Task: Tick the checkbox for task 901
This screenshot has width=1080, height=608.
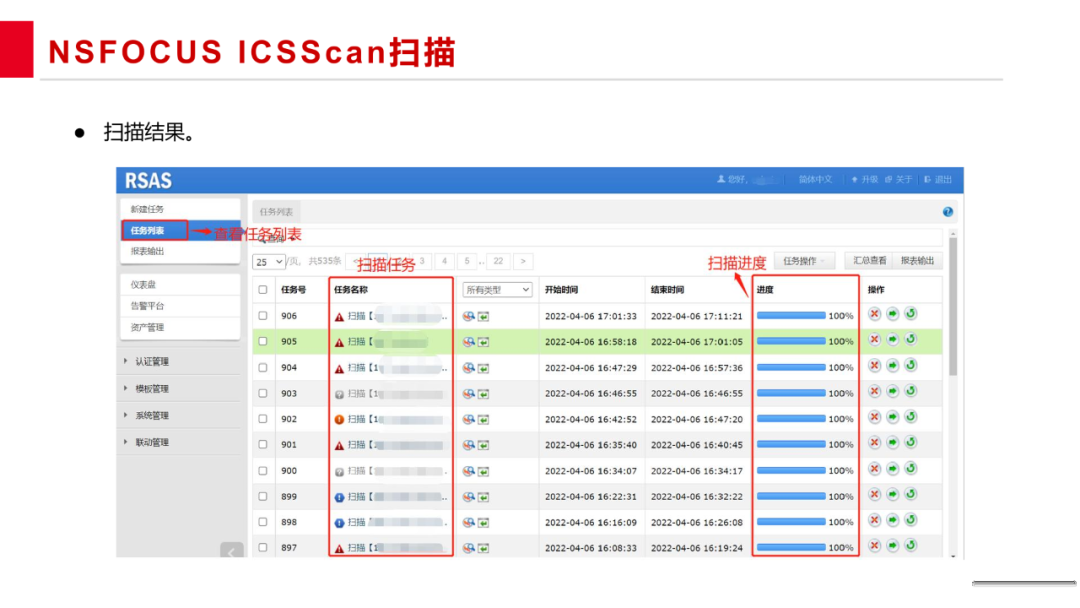Action: (x=262, y=445)
